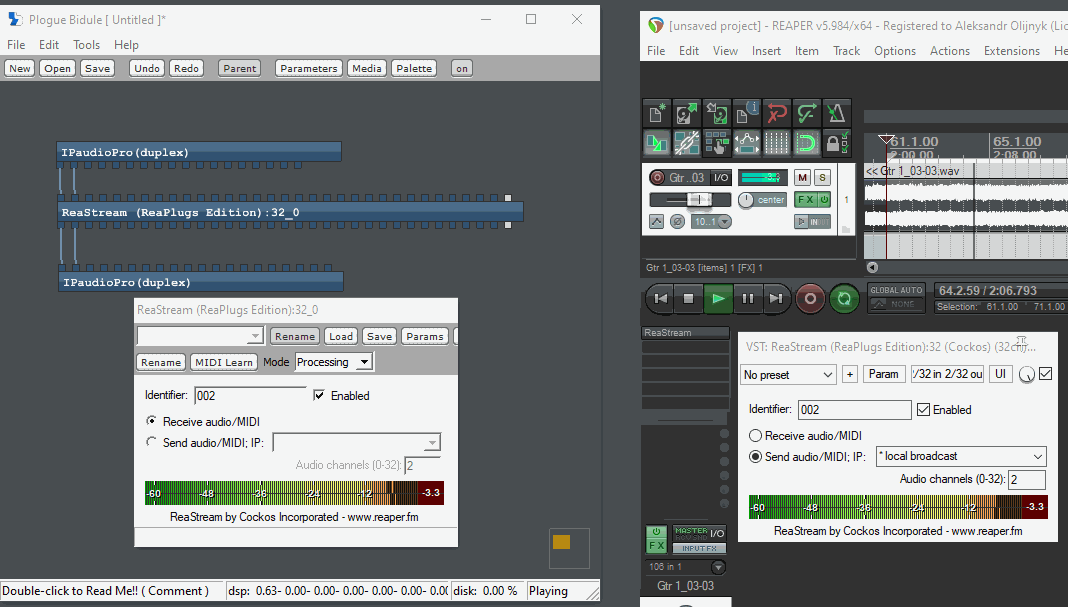Viewport: 1068px width, 607px height.
Task: Toggle FX bypass power button on Gtr track
Action: tap(824, 200)
